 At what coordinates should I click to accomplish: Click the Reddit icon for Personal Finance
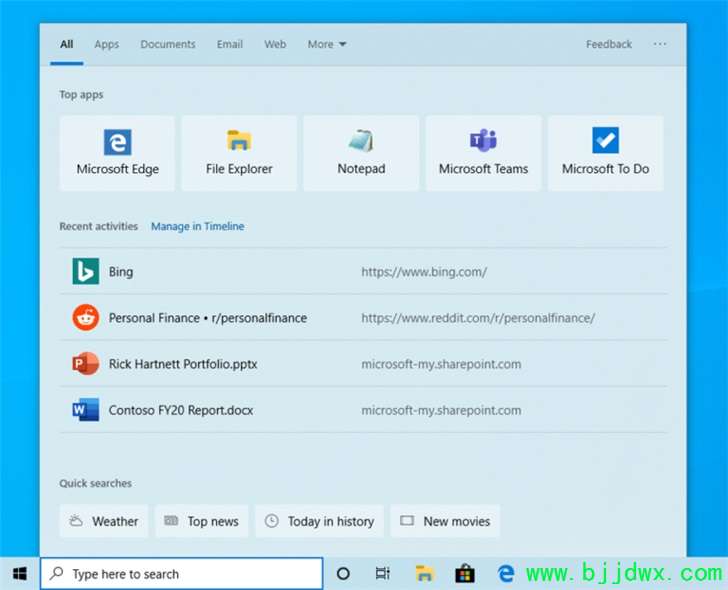point(86,318)
